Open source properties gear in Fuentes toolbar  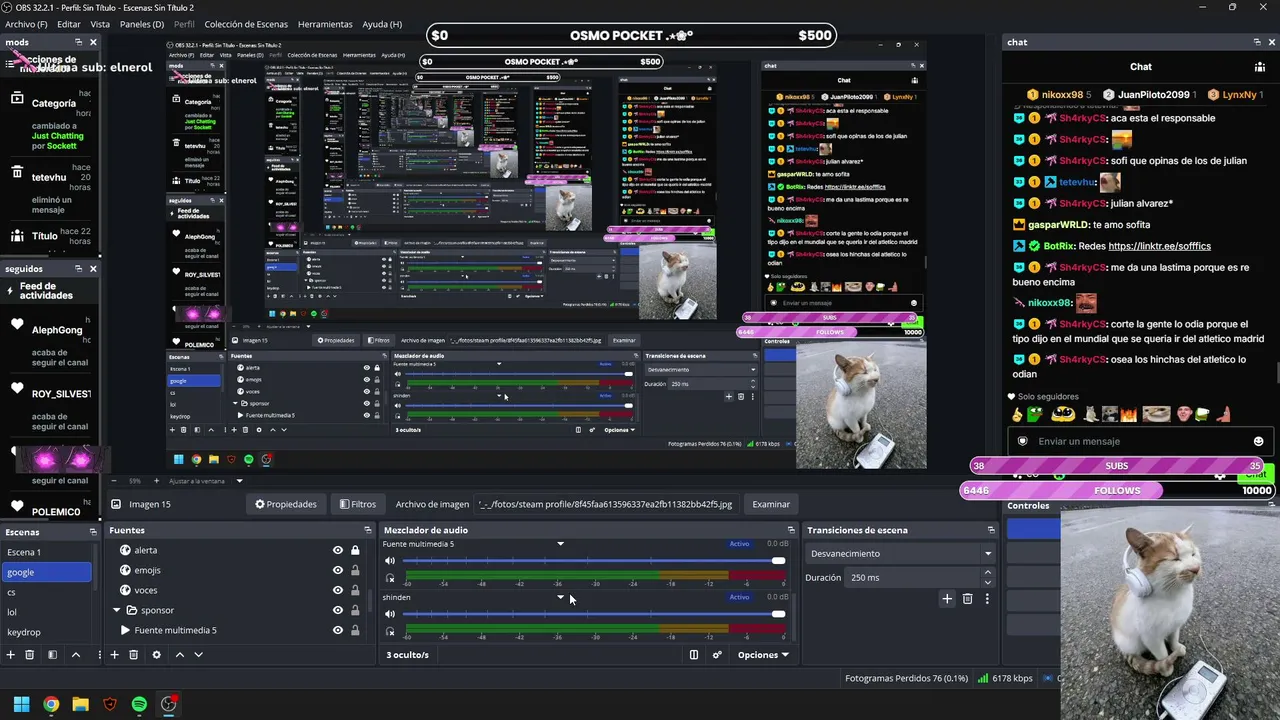(x=156, y=655)
